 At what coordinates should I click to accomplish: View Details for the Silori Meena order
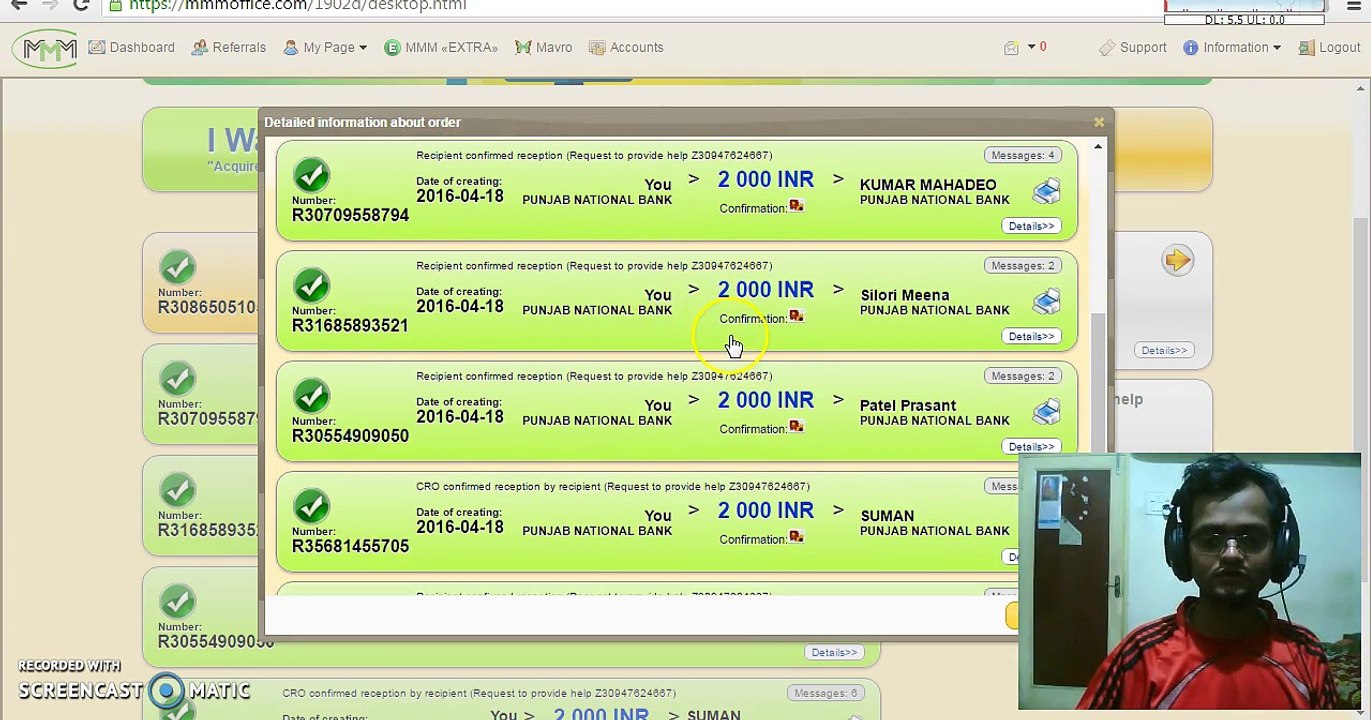tap(1031, 336)
